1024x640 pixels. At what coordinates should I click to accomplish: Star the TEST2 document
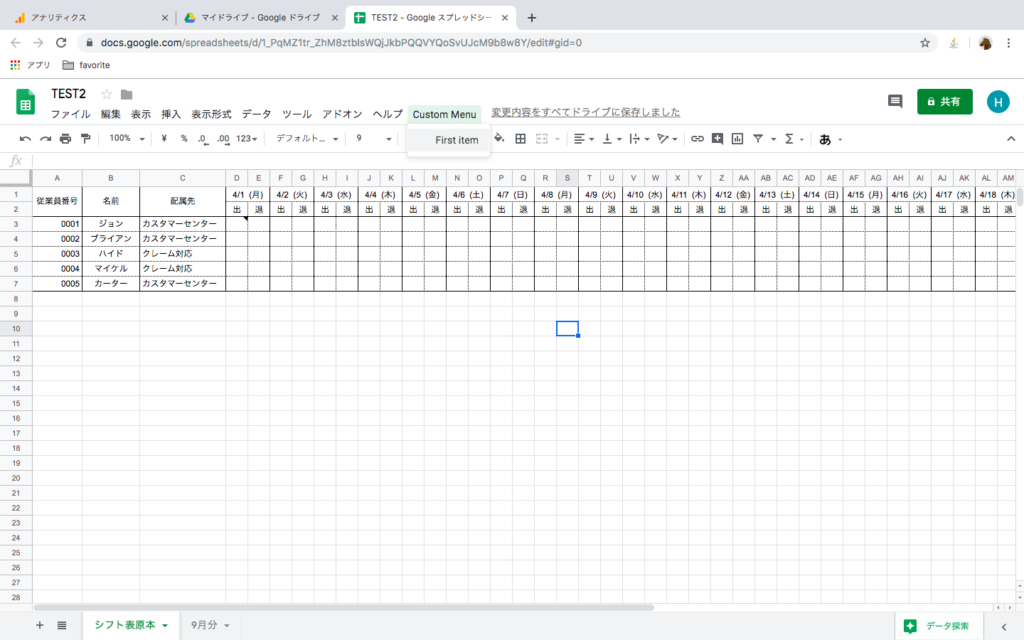[107, 94]
